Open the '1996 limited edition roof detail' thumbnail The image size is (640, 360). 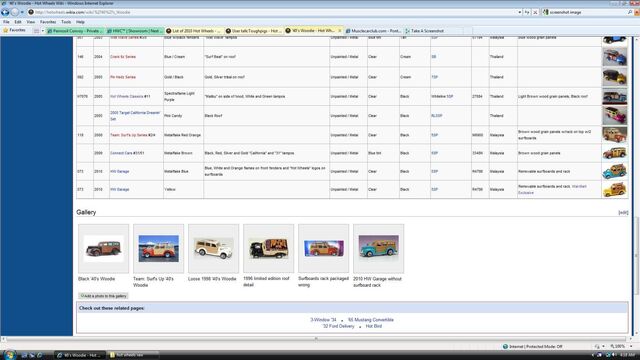click(x=269, y=249)
